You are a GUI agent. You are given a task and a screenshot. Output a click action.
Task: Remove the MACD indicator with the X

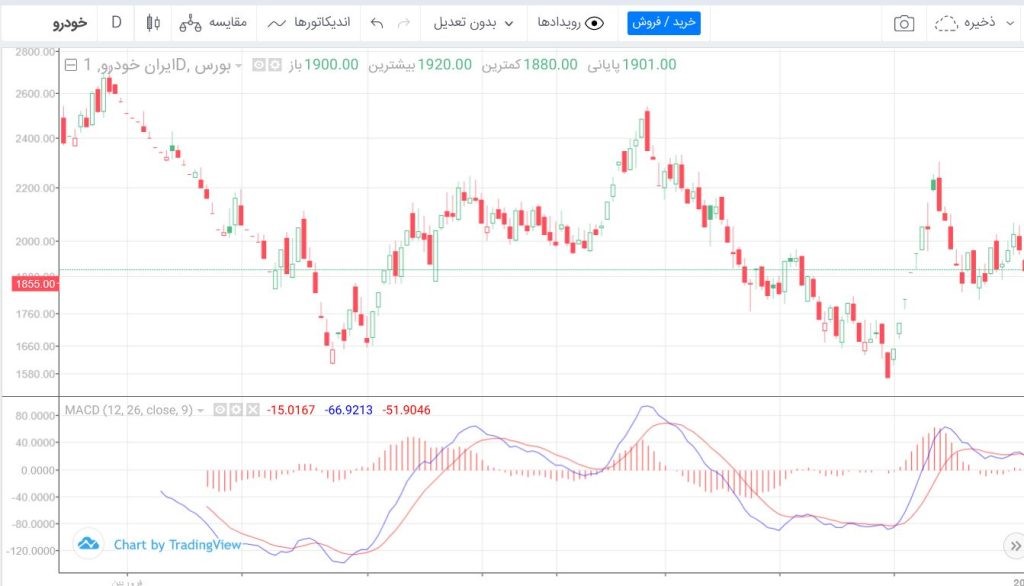(251, 410)
